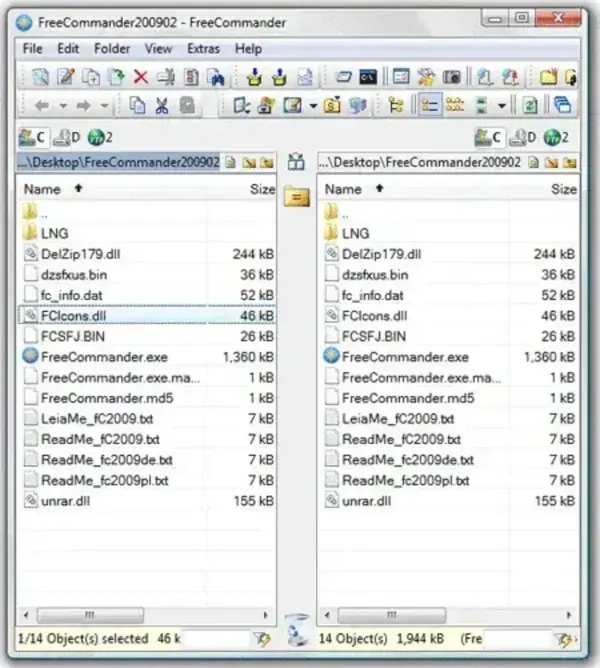Select drive C in left panel
The image size is (600, 668).
pyautogui.click(x=32, y=137)
